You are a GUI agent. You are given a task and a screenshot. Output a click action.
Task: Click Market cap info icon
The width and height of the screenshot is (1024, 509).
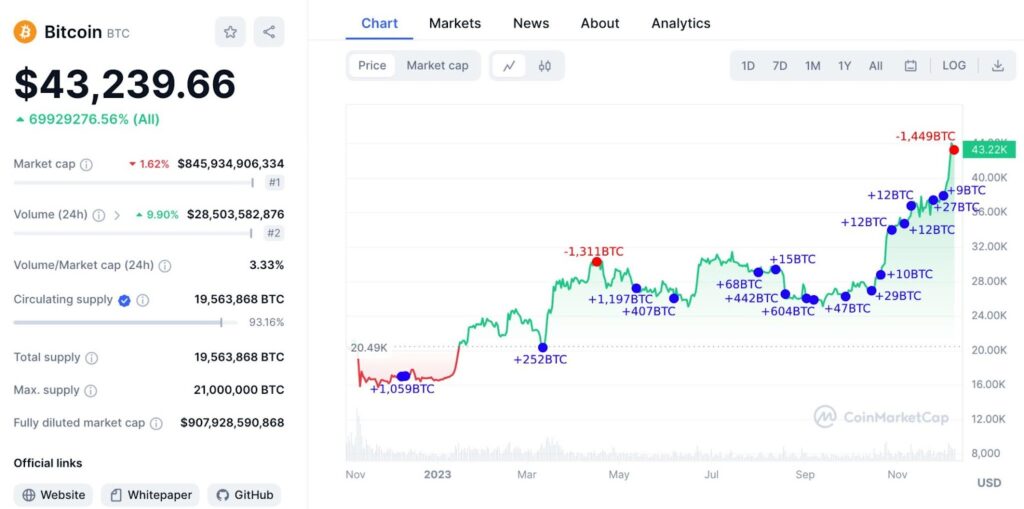(x=86, y=164)
